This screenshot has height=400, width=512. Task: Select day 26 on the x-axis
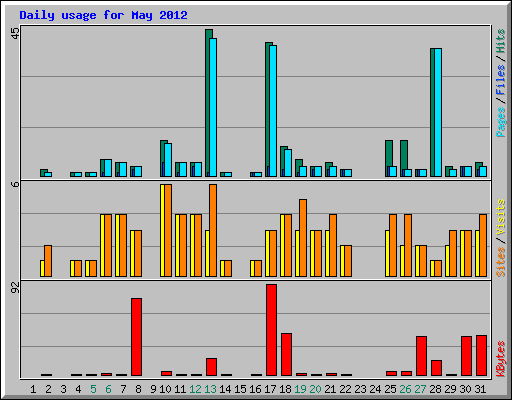point(405,389)
